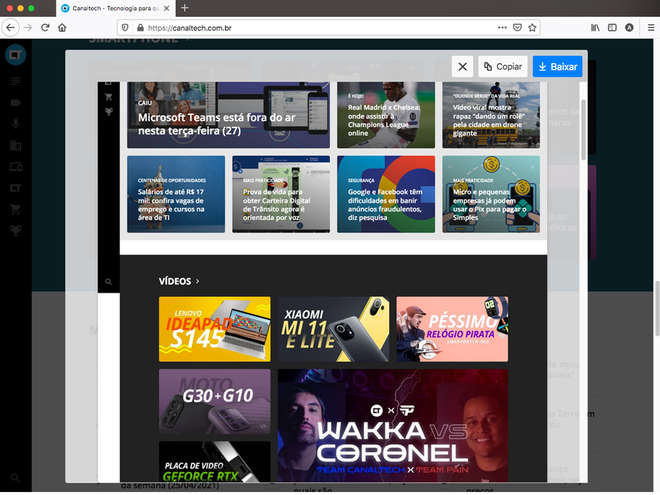The image size is (660, 495).
Task: Download the screenshot with Baixar
Action: 557,67
